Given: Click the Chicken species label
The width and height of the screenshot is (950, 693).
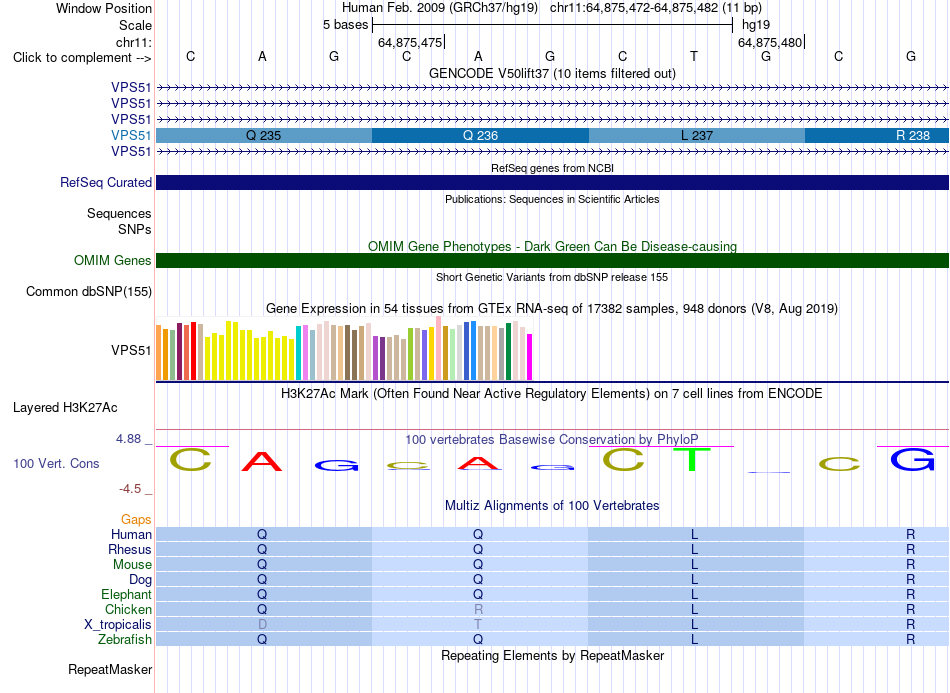Looking at the screenshot, I should [128, 609].
